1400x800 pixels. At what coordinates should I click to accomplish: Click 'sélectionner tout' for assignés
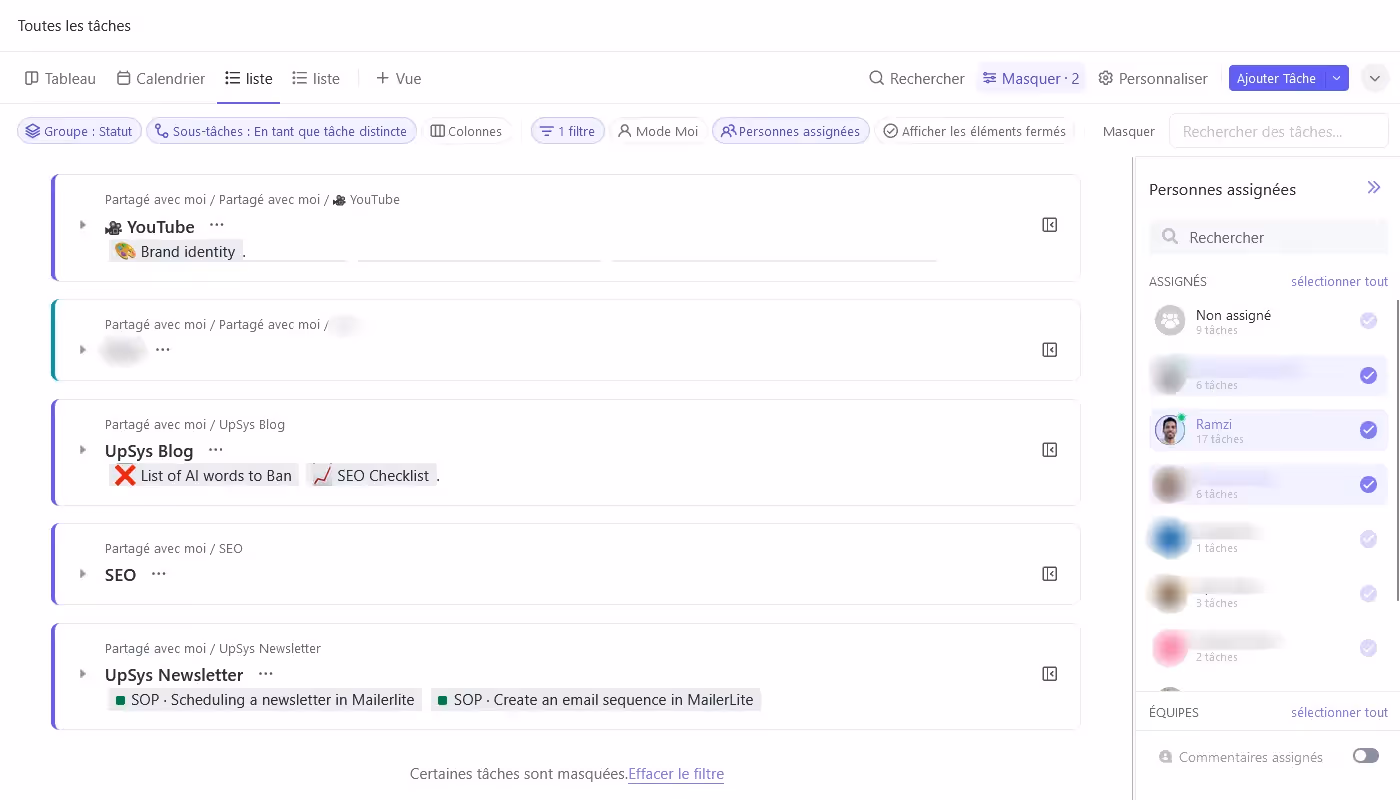click(1339, 281)
